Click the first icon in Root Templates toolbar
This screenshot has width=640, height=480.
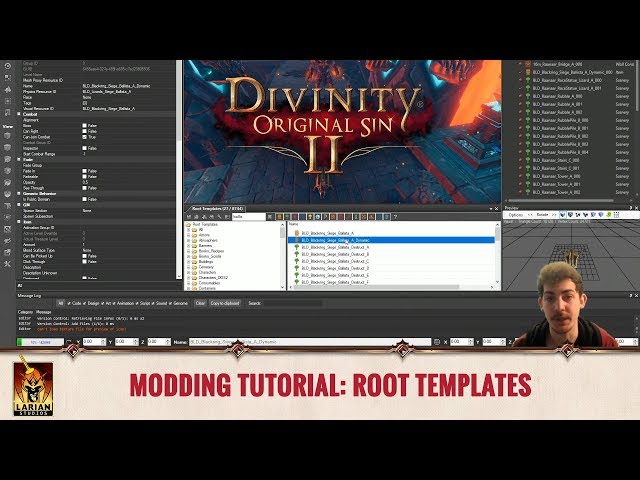pos(189,217)
